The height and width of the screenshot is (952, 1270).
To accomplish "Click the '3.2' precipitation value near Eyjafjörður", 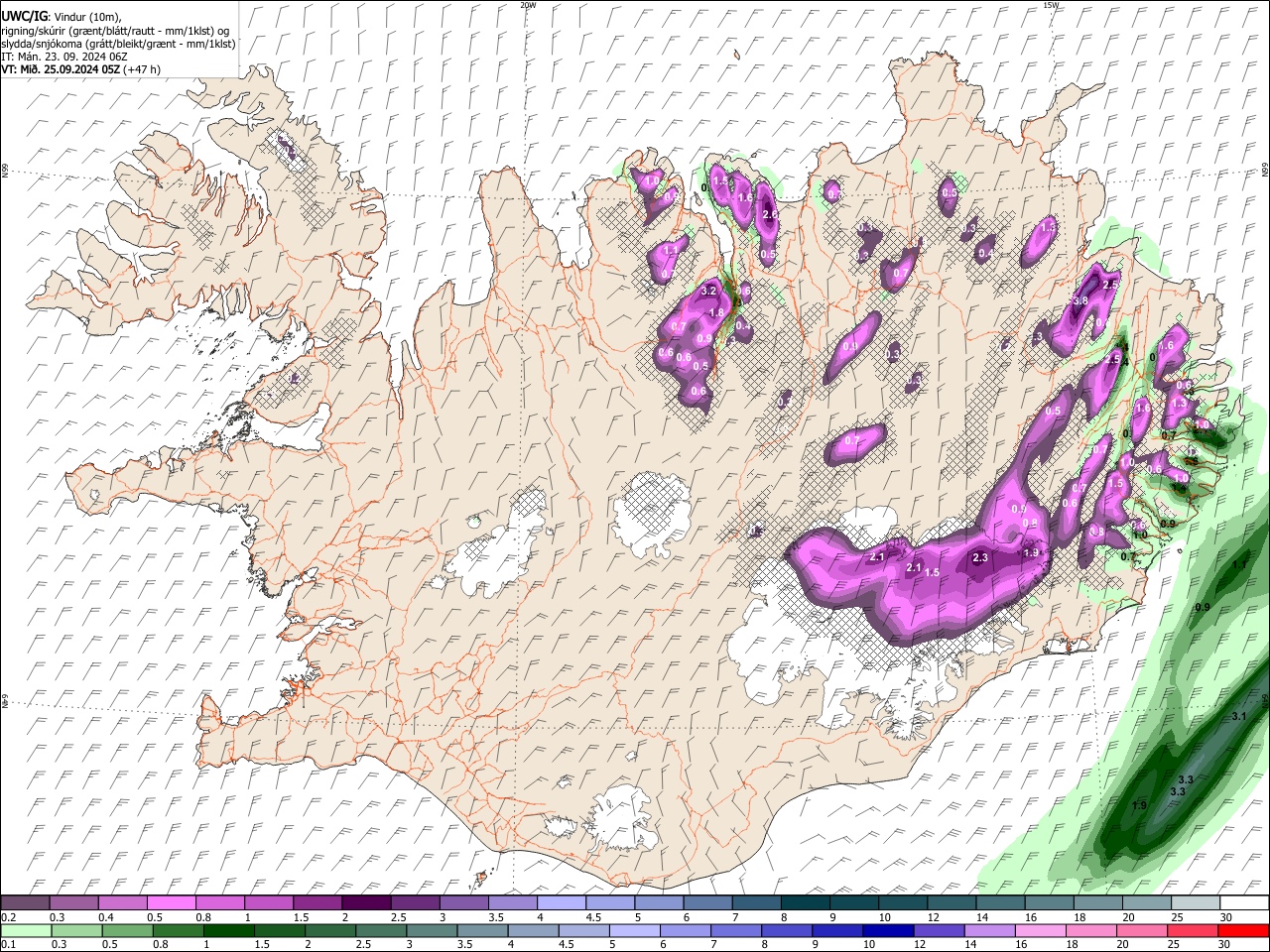I will click(x=708, y=292).
